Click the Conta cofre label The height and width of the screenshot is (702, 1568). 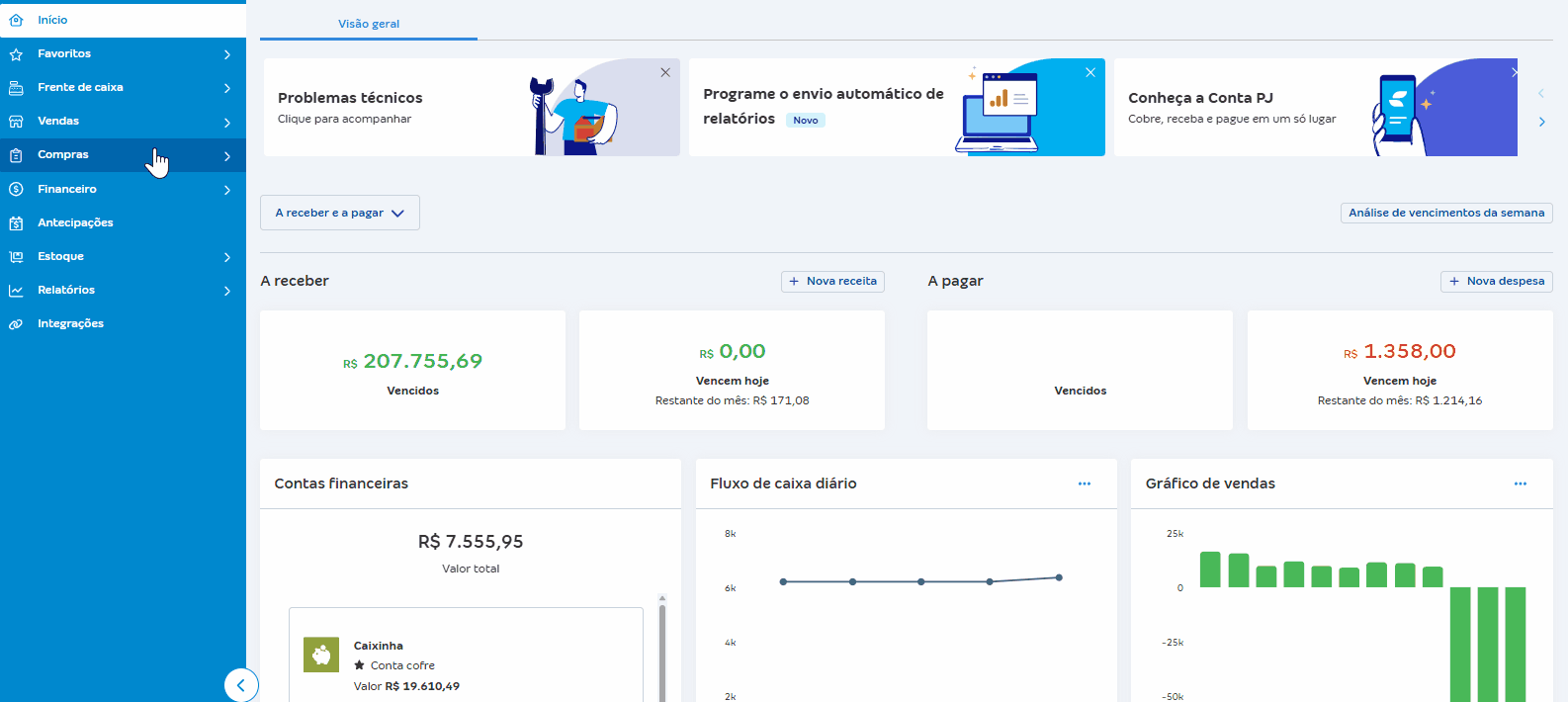tap(402, 665)
